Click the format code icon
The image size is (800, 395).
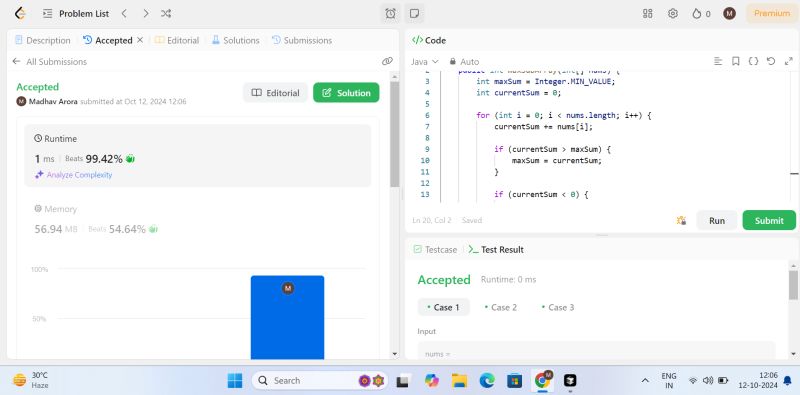pyautogui.click(x=718, y=61)
